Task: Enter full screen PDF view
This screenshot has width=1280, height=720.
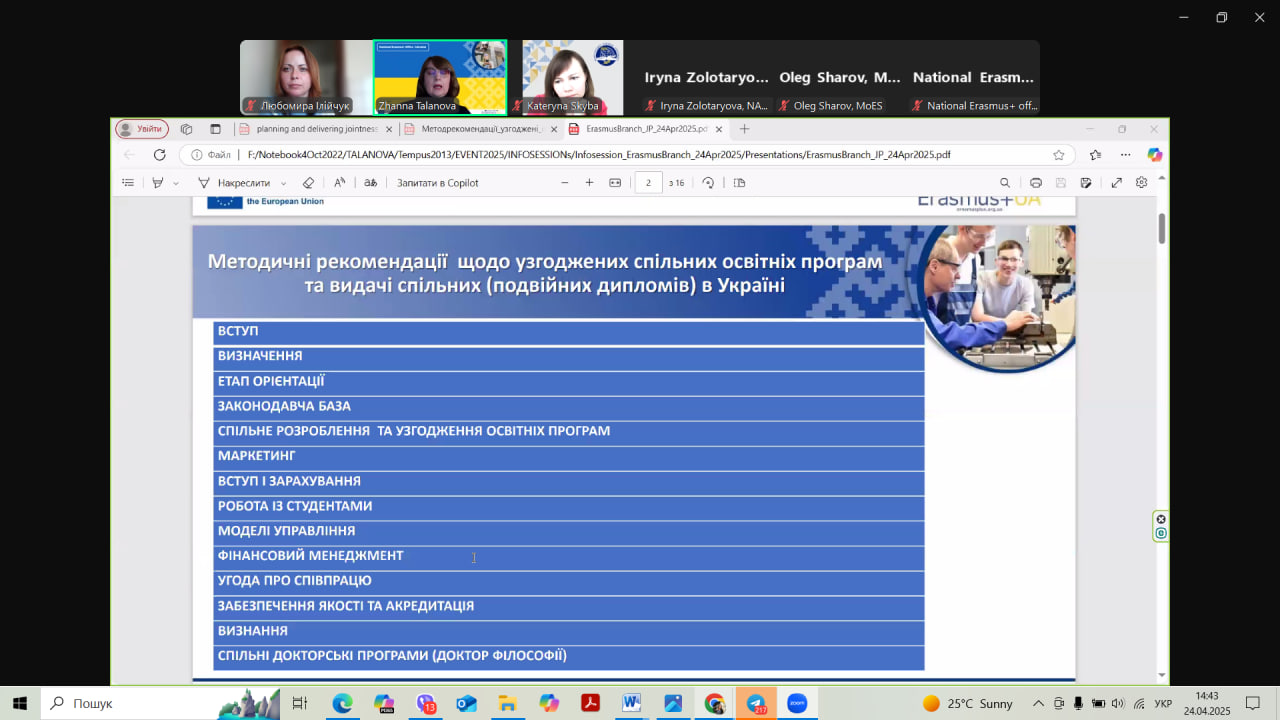Action: pyautogui.click(x=1117, y=183)
